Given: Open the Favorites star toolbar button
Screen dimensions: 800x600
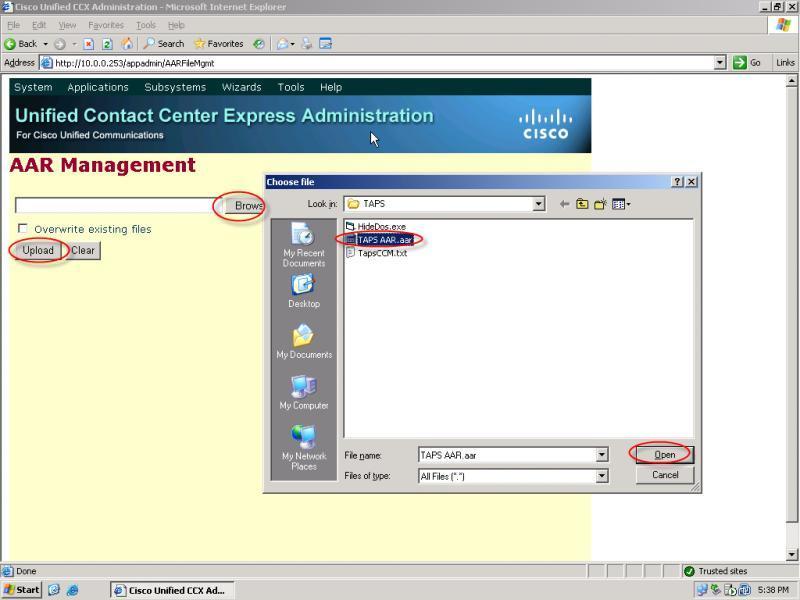Looking at the screenshot, I should (218, 44).
